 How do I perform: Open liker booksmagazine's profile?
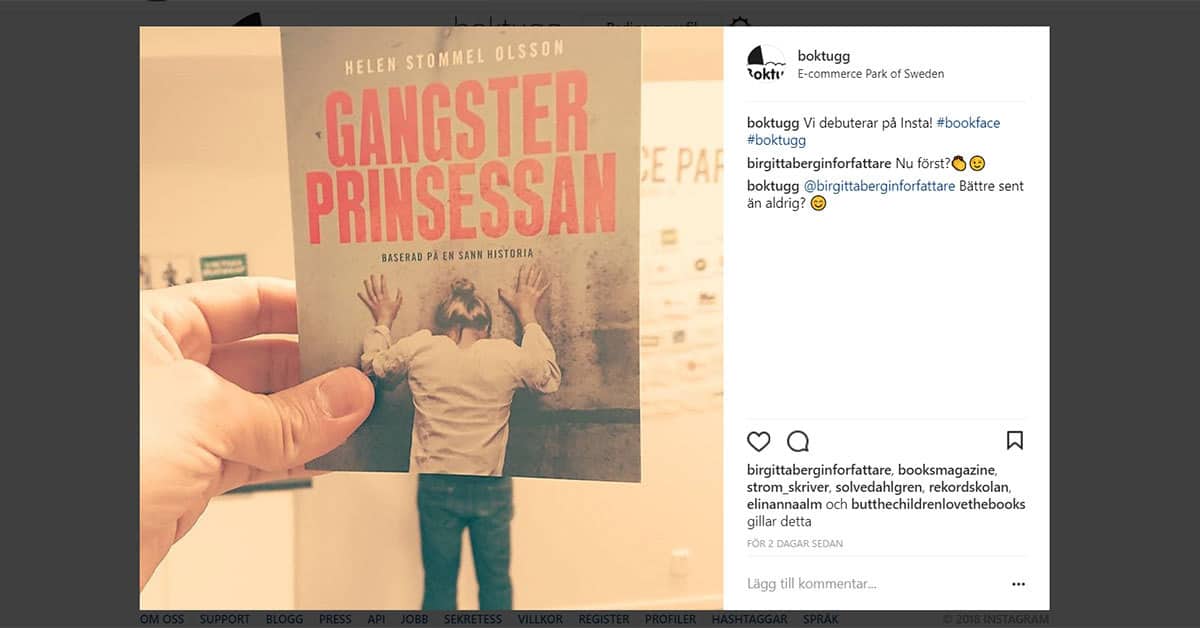pyautogui.click(x=946, y=469)
